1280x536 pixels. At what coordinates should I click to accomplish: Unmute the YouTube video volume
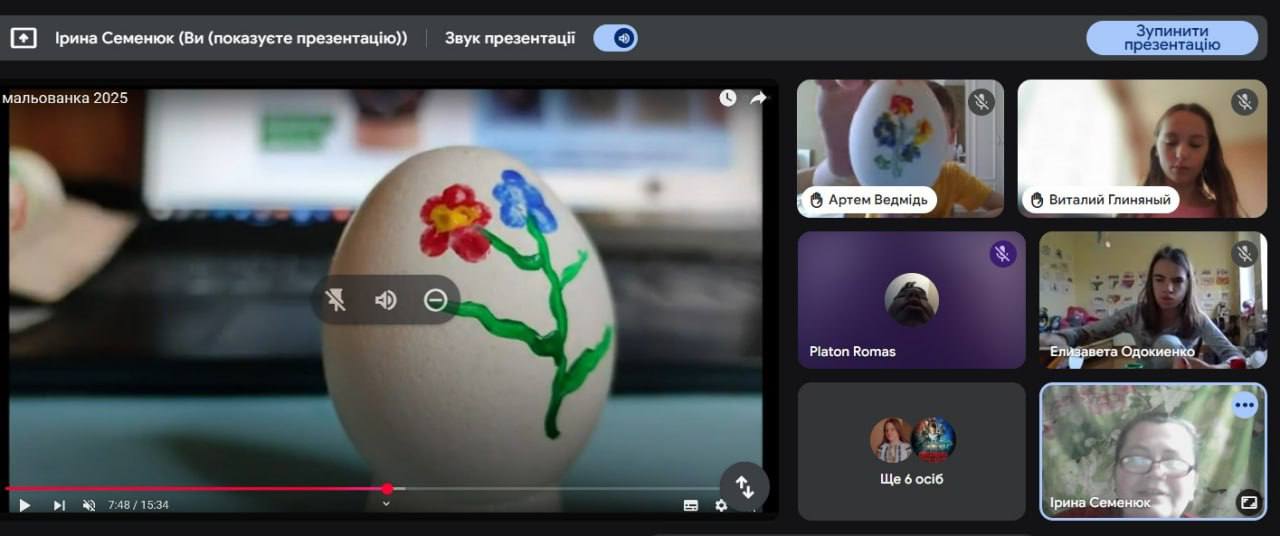point(89,505)
